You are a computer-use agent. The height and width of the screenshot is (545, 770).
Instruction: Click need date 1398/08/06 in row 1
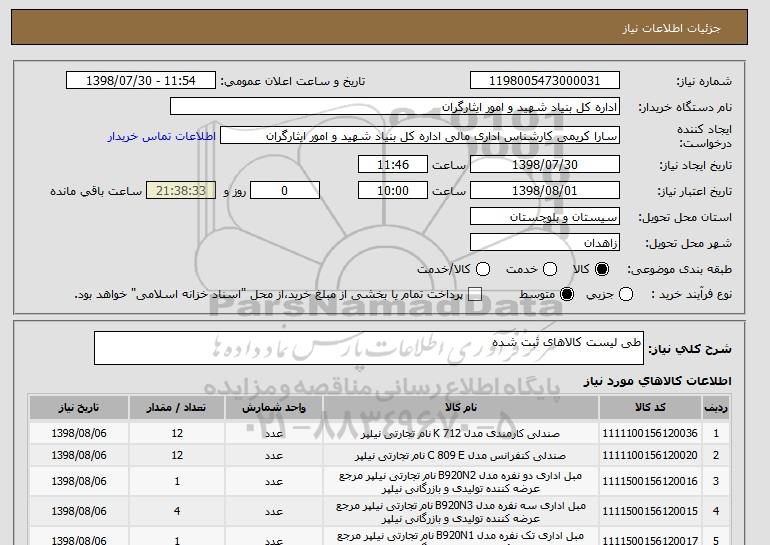tap(79, 433)
